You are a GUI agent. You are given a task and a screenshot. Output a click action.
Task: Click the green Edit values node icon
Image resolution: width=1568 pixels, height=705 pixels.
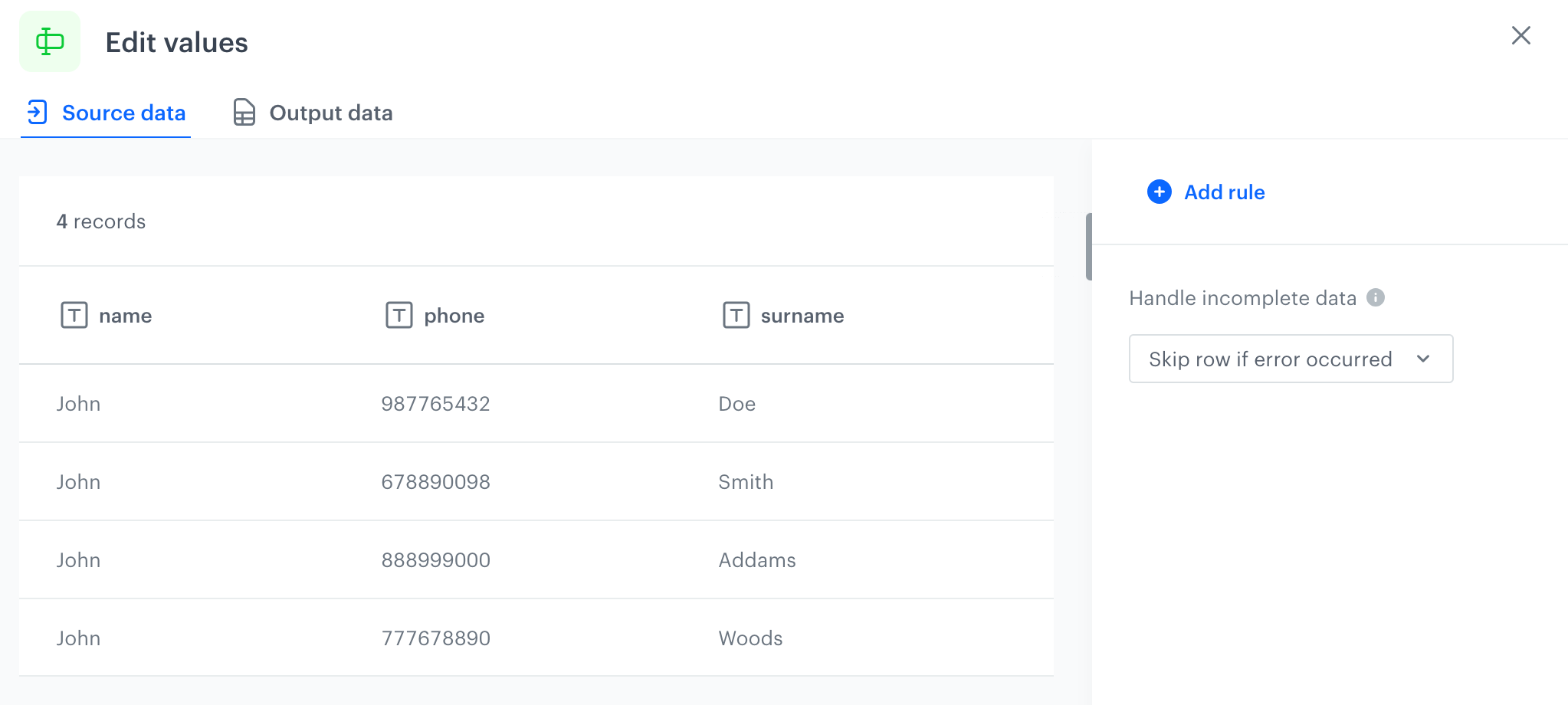point(49,41)
